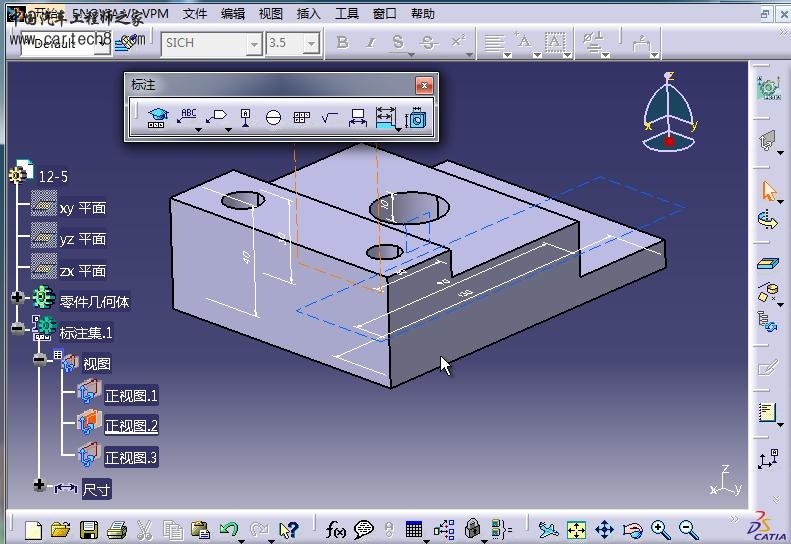This screenshot has height=544, width=791.
Task: Toggle strikethrough text formatting
Action: [428, 42]
